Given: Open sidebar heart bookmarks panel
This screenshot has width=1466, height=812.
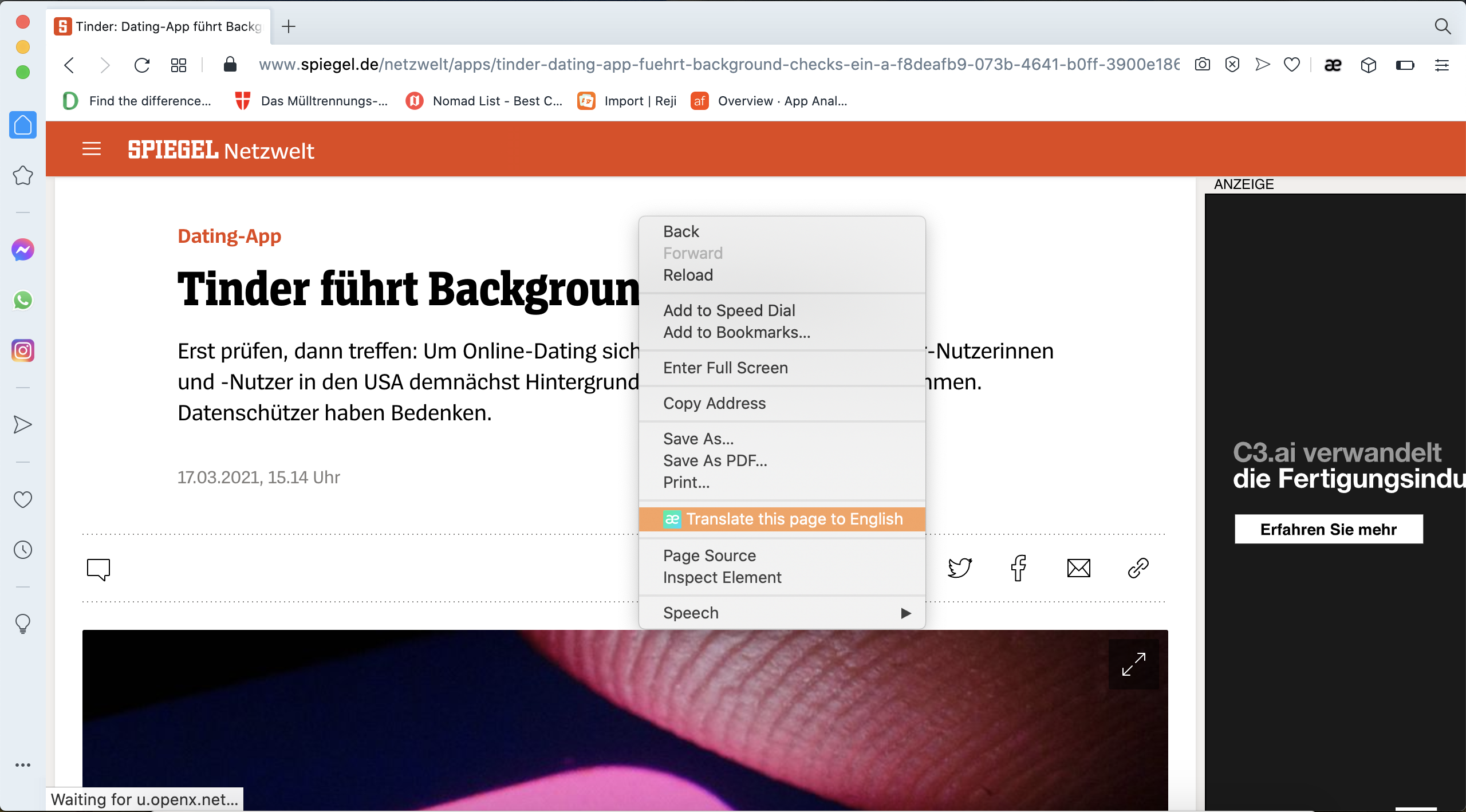Looking at the screenshot, I should [23, 499].
